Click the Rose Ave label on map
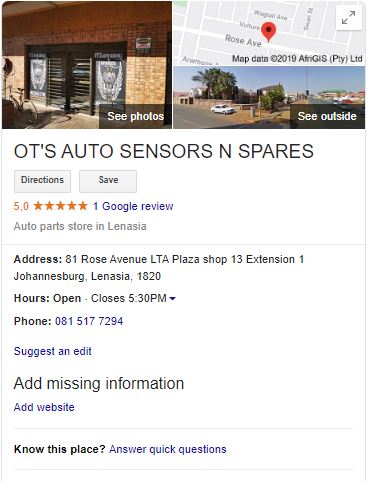The height and width of the screenshot is (481, 370). click(243, 40)
